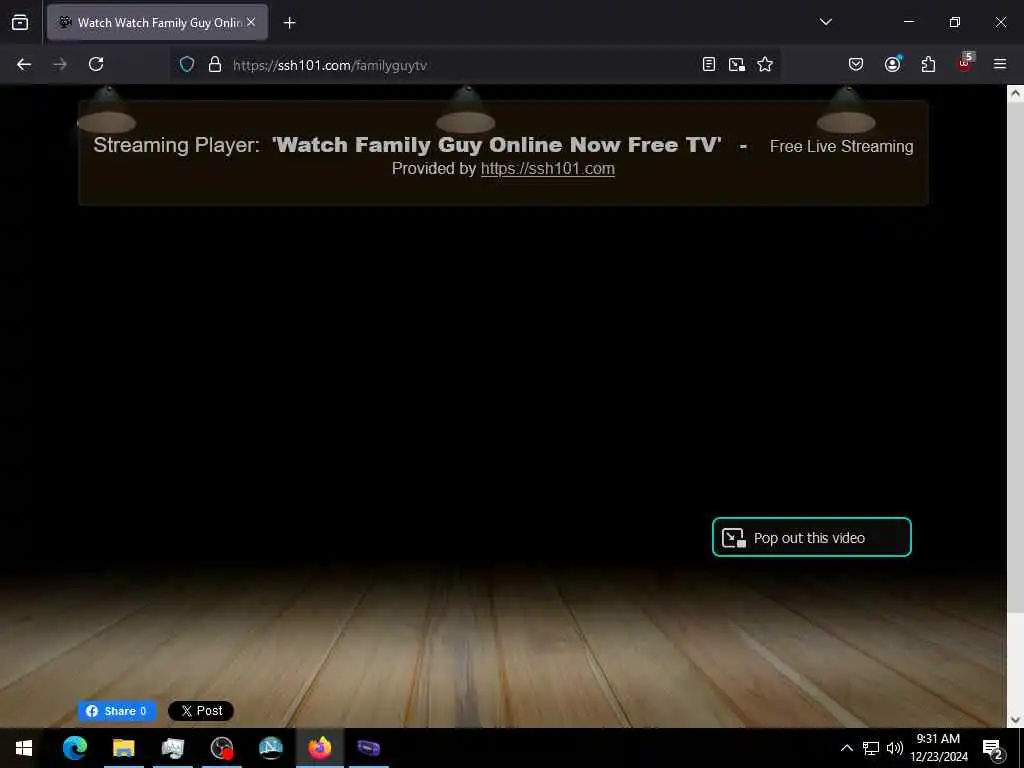Screen dimensions: 1024x768
Task: Close the Watch Family Guy tab
Action: coord(251,22)
